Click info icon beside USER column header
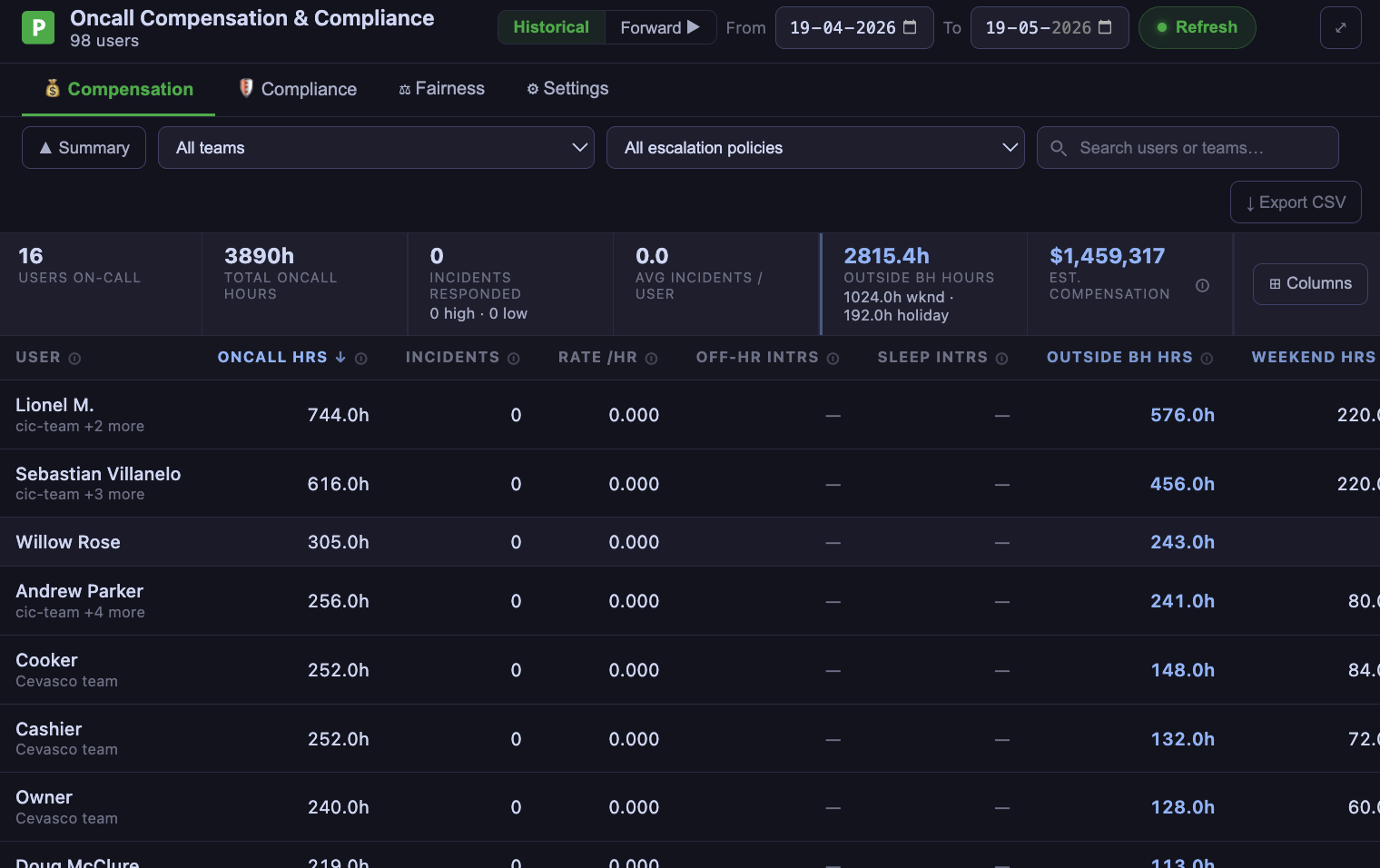The image size is (1380, 868). (x=74, y=359)
